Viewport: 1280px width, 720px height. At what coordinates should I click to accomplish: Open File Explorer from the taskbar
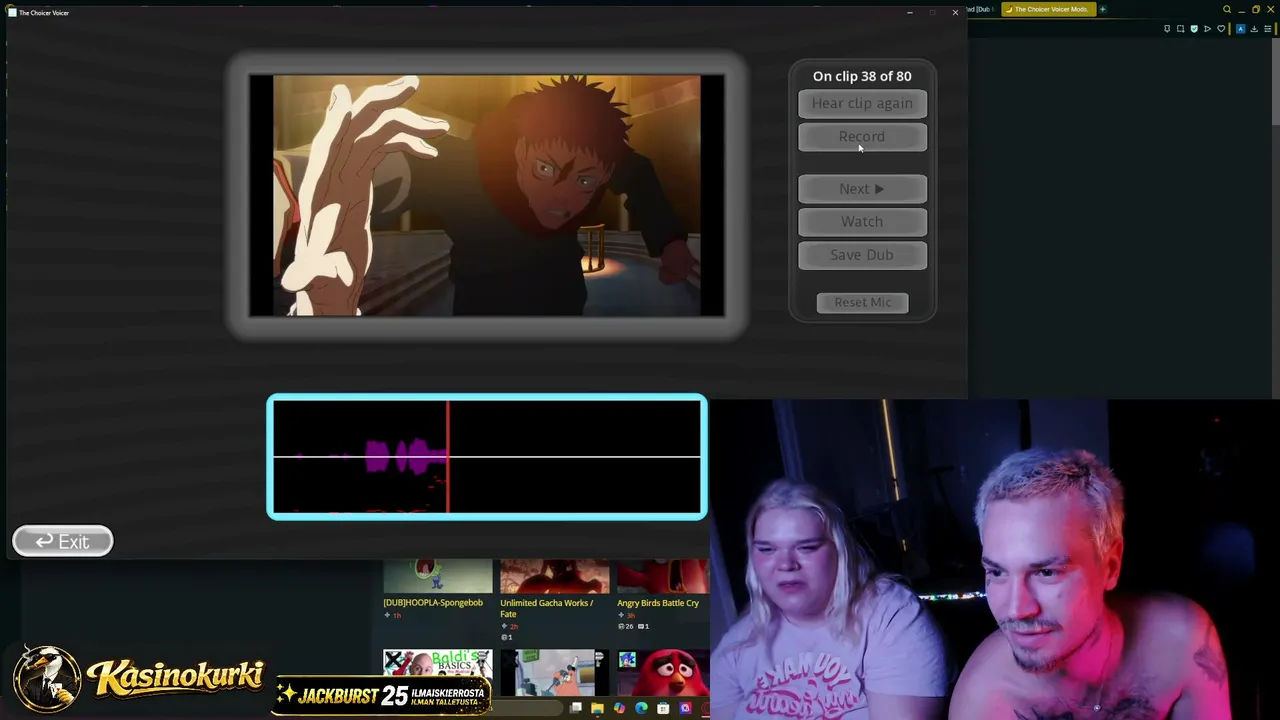(597, 708)
